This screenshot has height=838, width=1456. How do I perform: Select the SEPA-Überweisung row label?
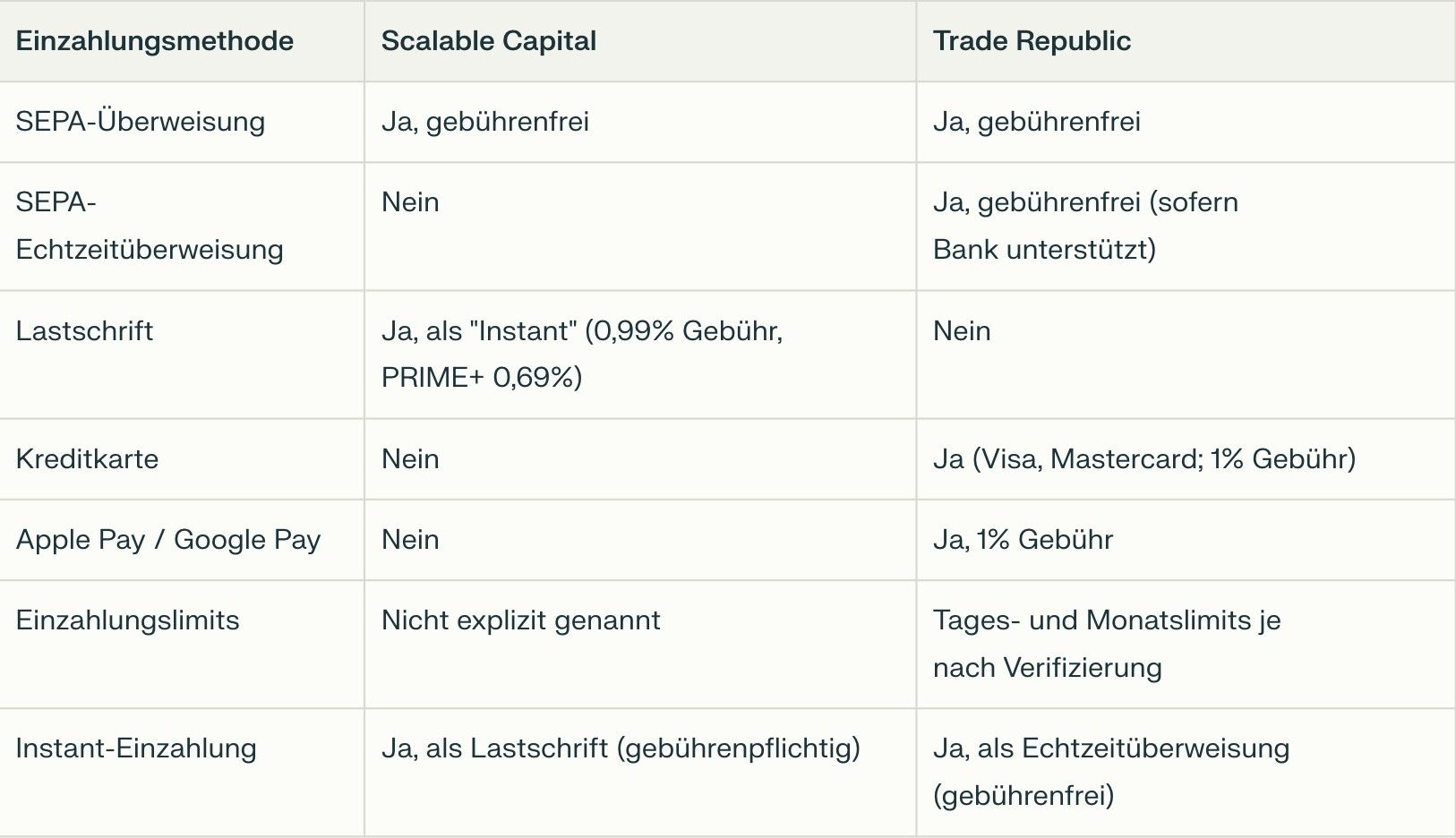pyautogui.click(x=141, y=122)
